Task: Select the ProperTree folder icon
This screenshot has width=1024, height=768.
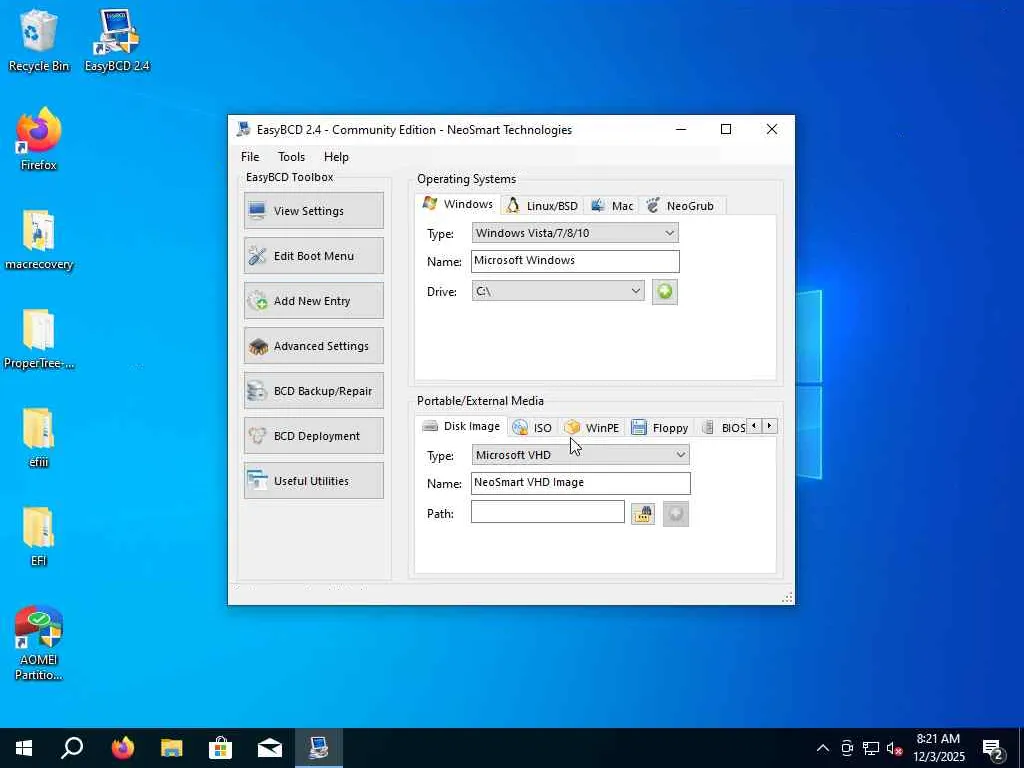Action: (x=39, y=339)
